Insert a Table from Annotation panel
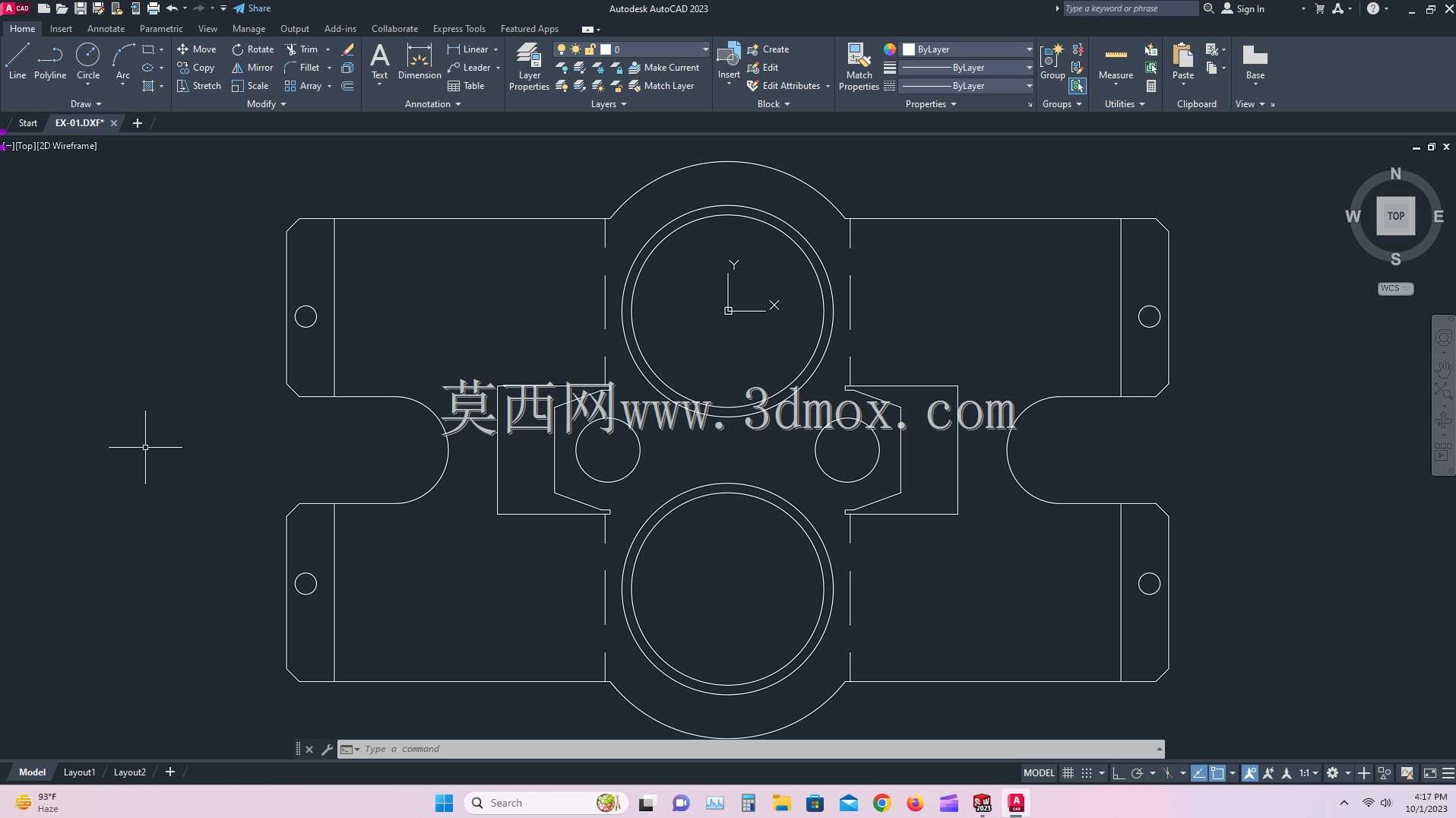 [x=466, y=86]
